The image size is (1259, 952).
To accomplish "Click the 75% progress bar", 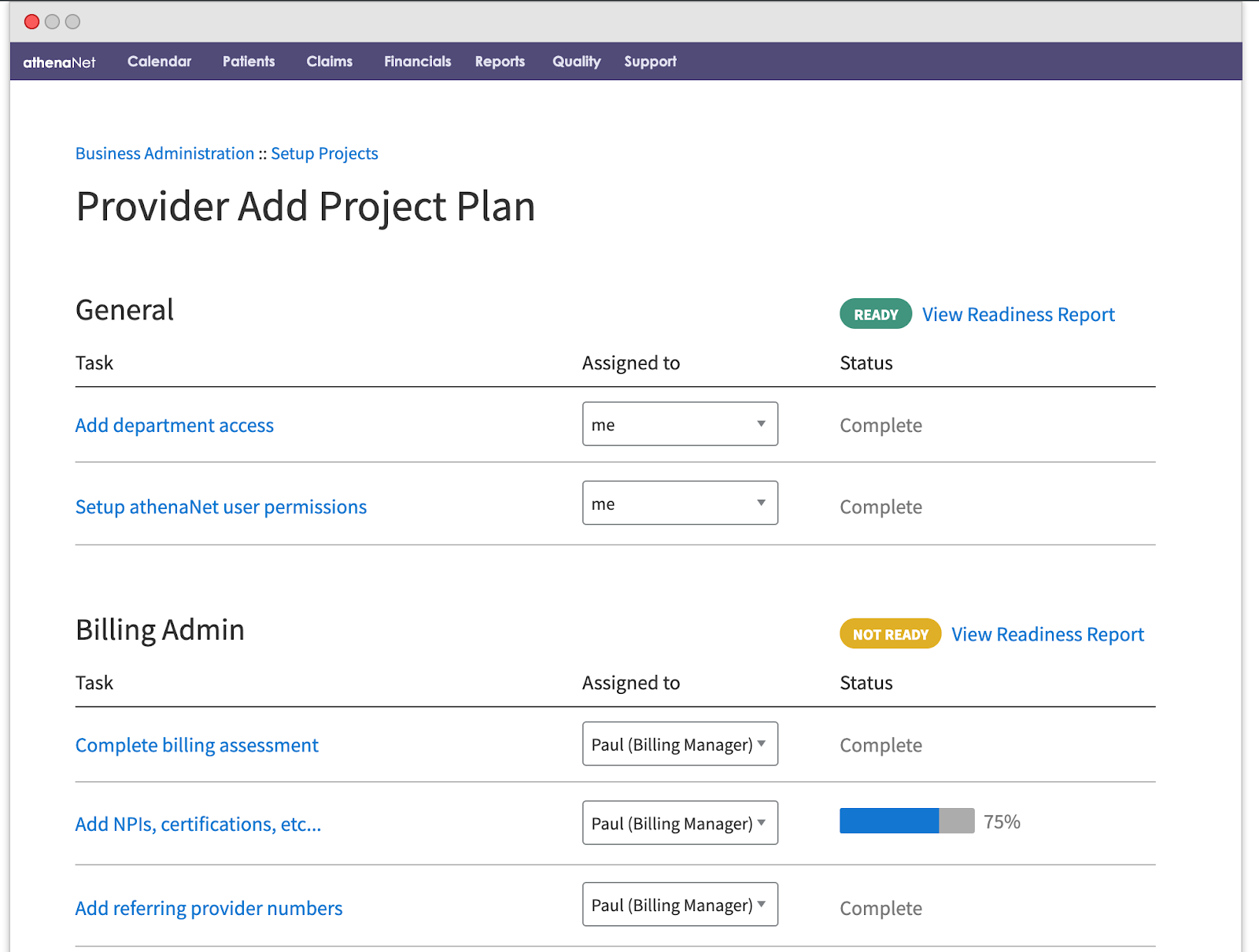I will (x=906, y=821).
